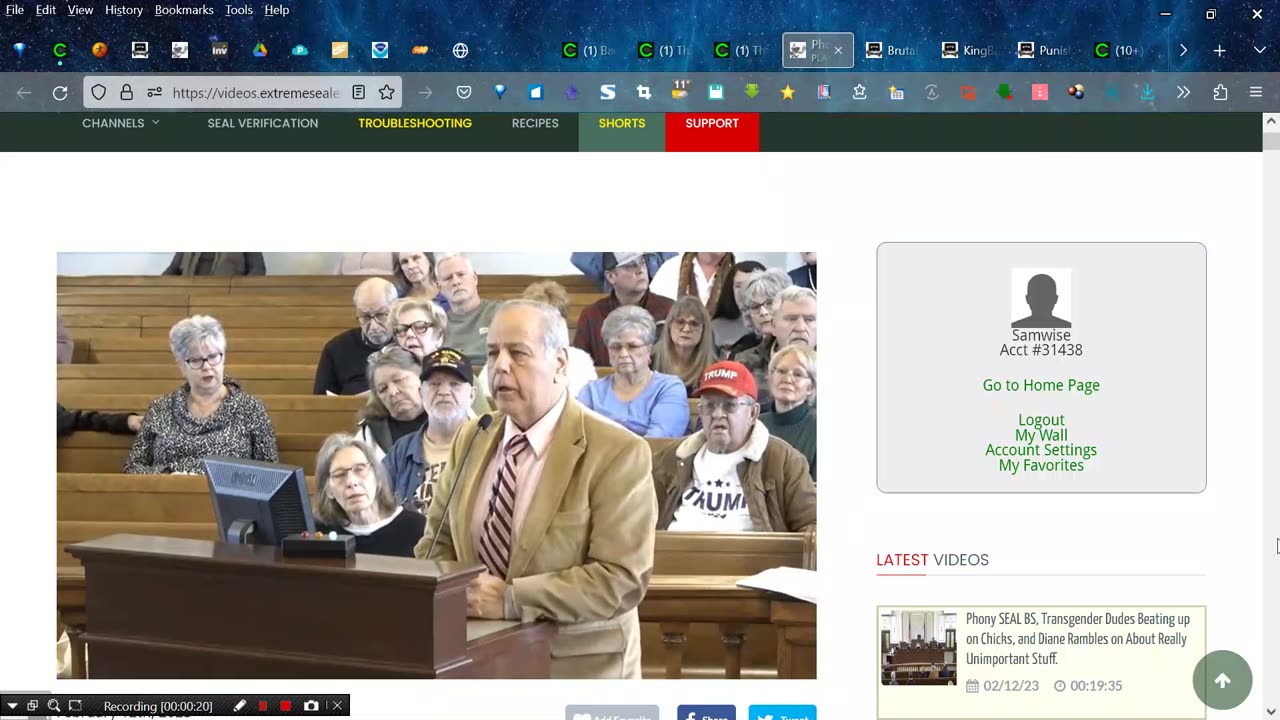The image size is (1280, 720).
Task: Open the list all tabs dropdown arrow
Action: coord(1259,50)
